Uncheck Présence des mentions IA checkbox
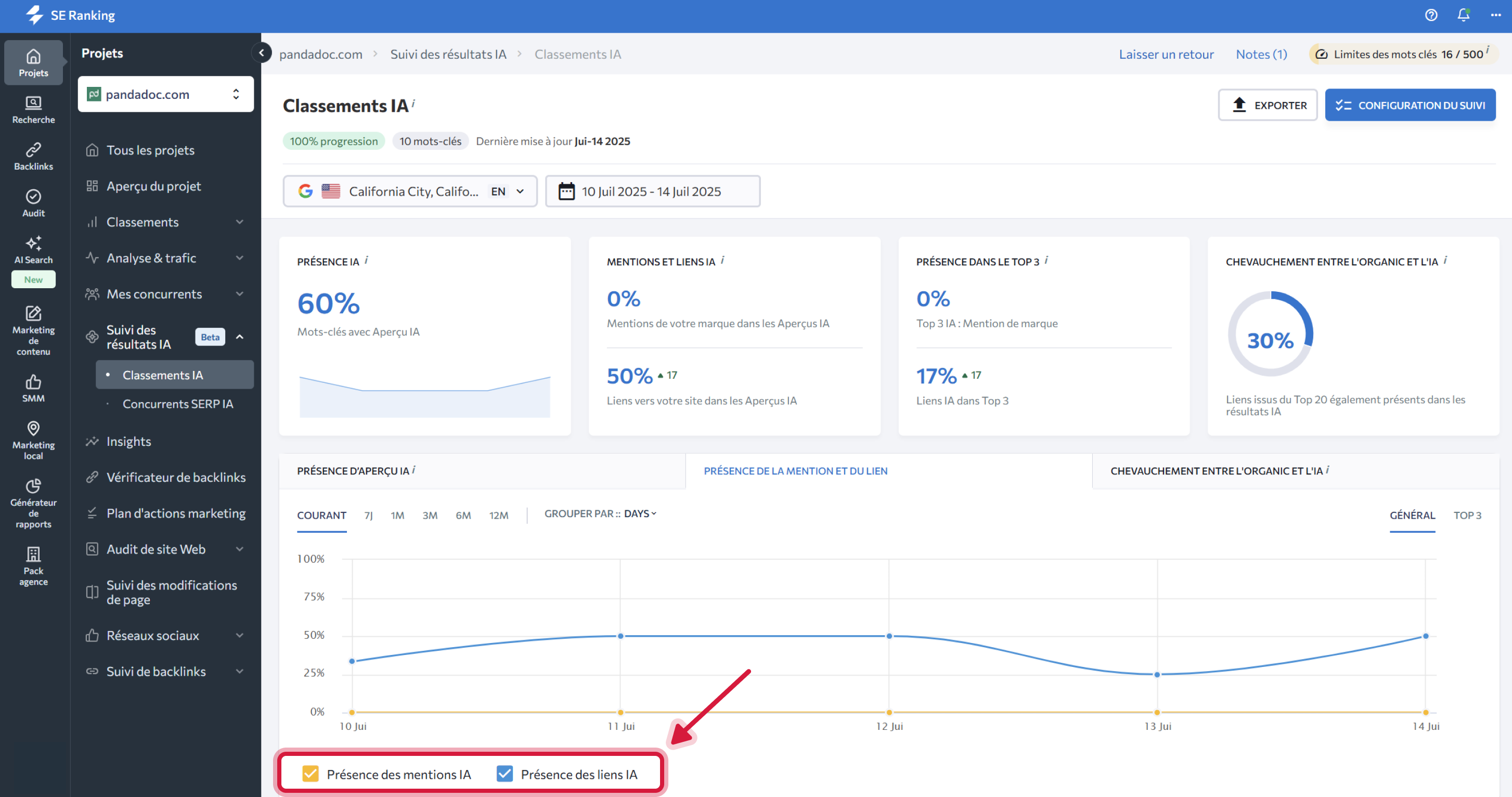This screenshot has width=1512, height=797. tap(311, 774)
